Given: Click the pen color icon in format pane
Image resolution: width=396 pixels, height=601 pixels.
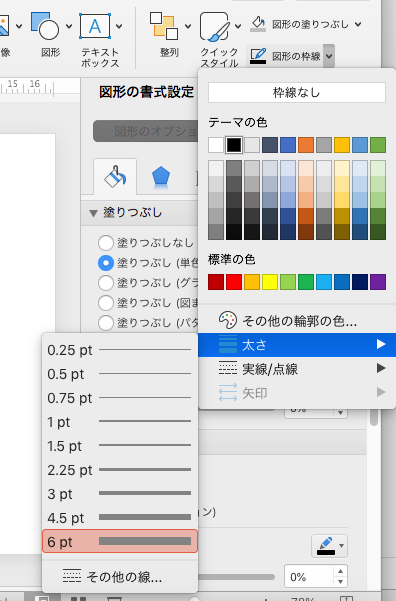Looking at the screenshot, I should [325, 546].
